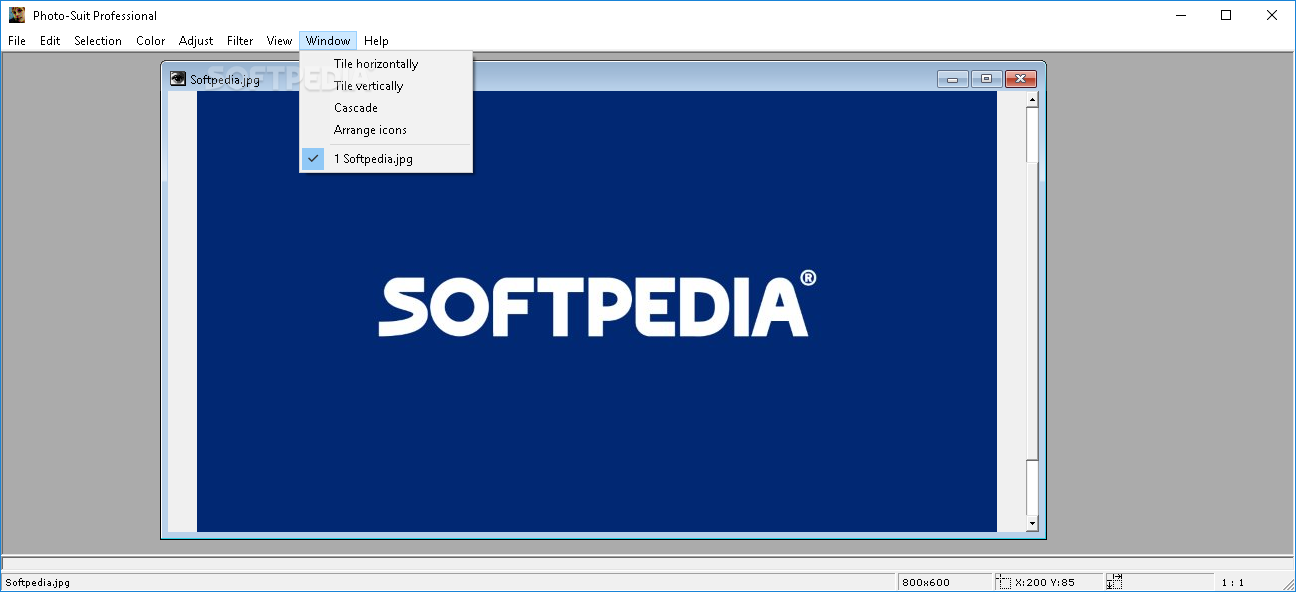Click the scroll down arrow of image window
Viewport: 1296px width, 592px height.
pyautogui.click(x=1033, y=524)
